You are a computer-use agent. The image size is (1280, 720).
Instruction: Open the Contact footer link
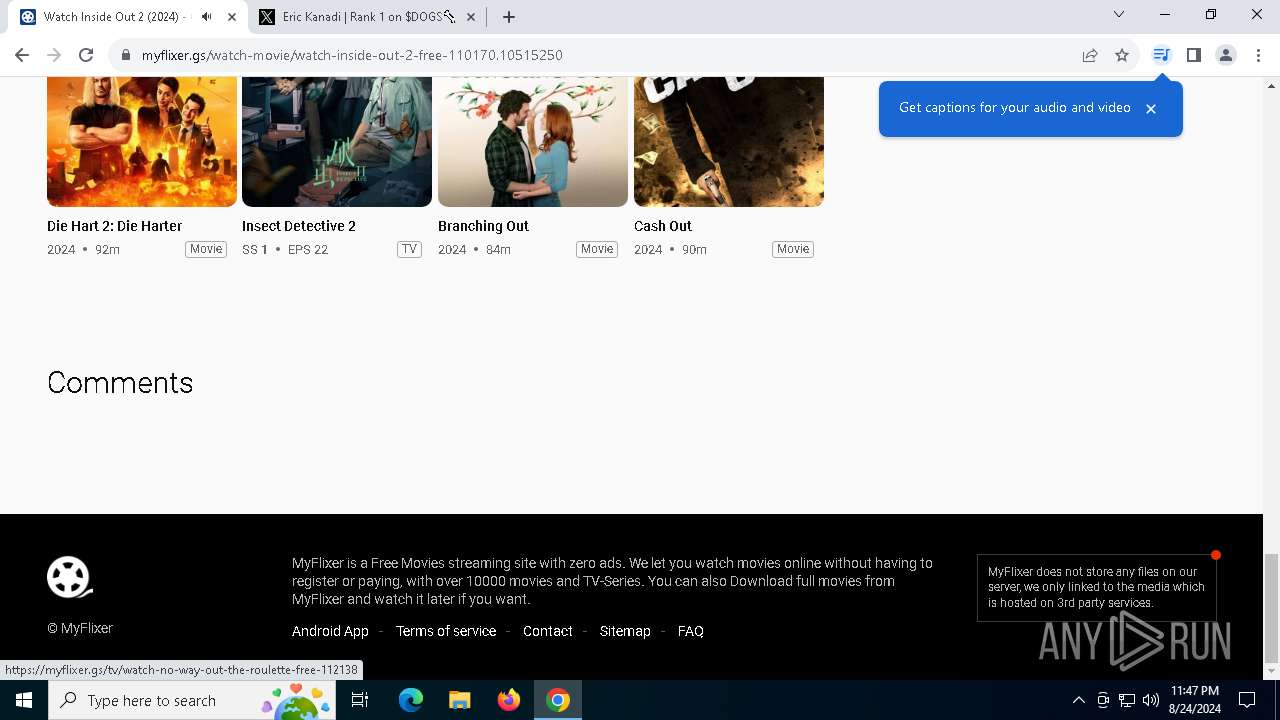tap(548, 631)
